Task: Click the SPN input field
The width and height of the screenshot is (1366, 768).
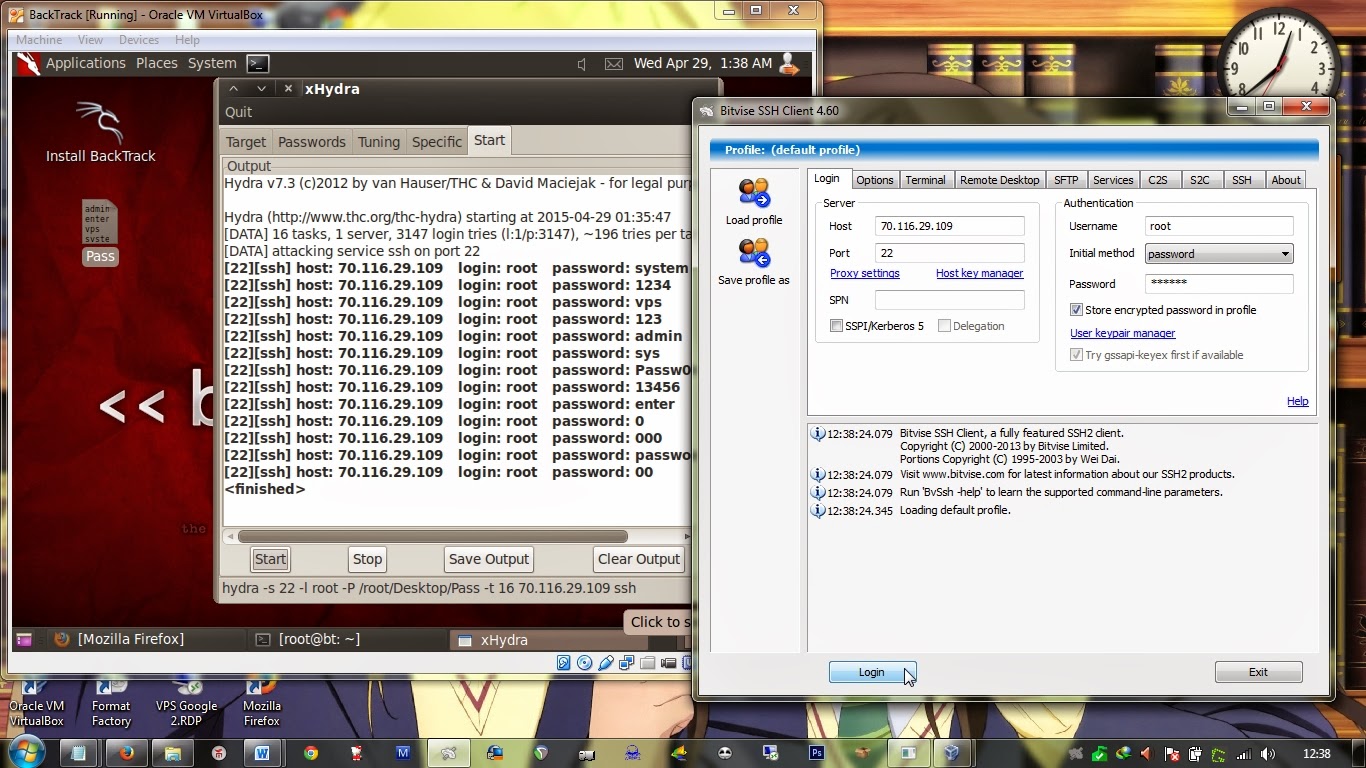Action: pyautogui.click(x=950, y=300)
